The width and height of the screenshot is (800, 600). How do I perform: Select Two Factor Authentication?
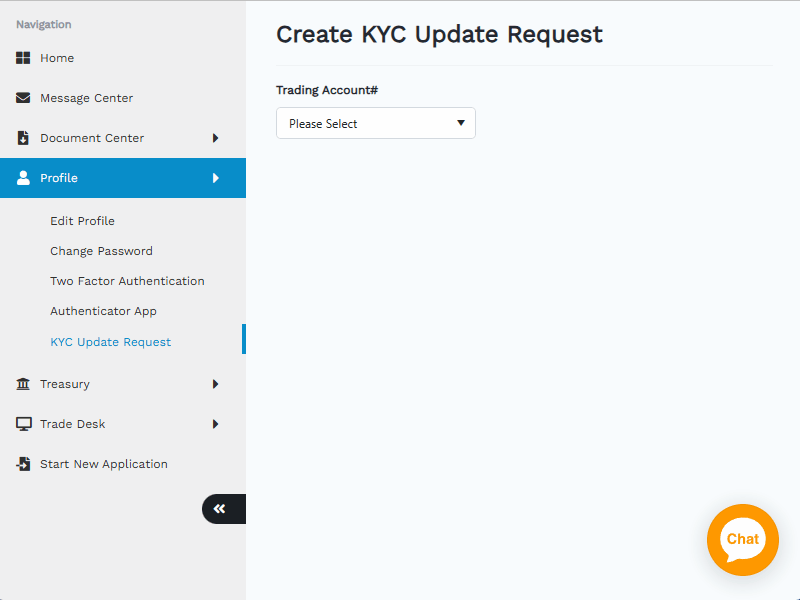tap(127, 281)
